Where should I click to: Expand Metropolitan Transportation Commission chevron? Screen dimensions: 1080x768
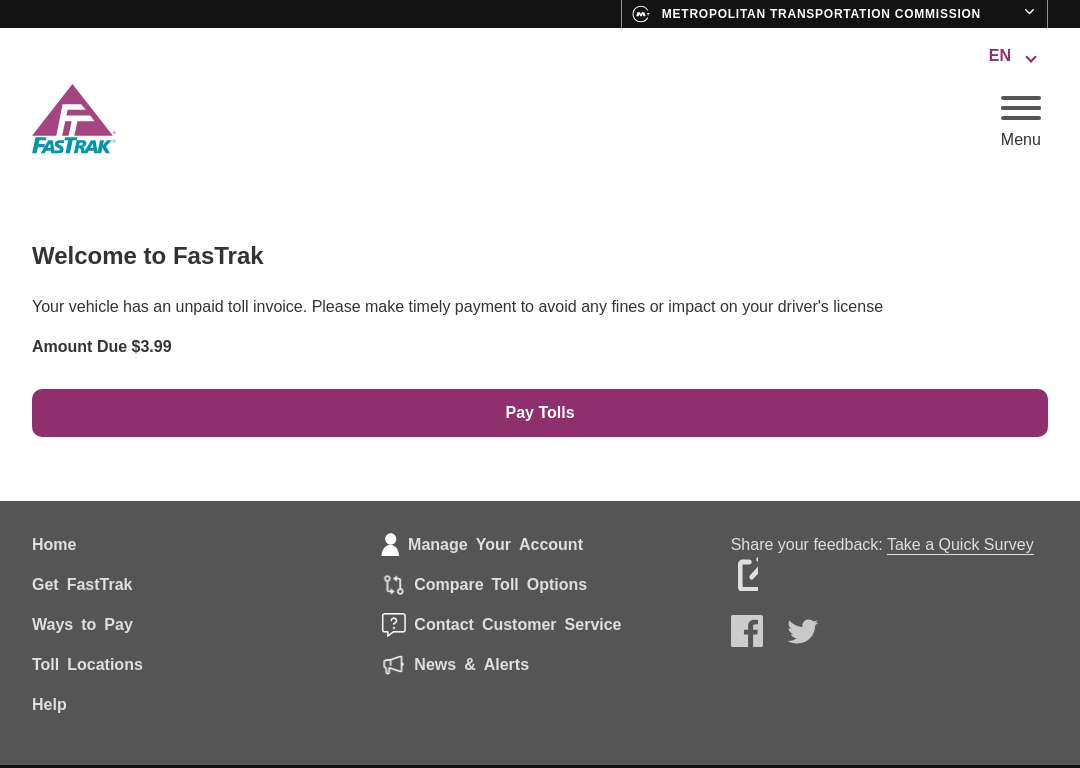(1029, 12)
